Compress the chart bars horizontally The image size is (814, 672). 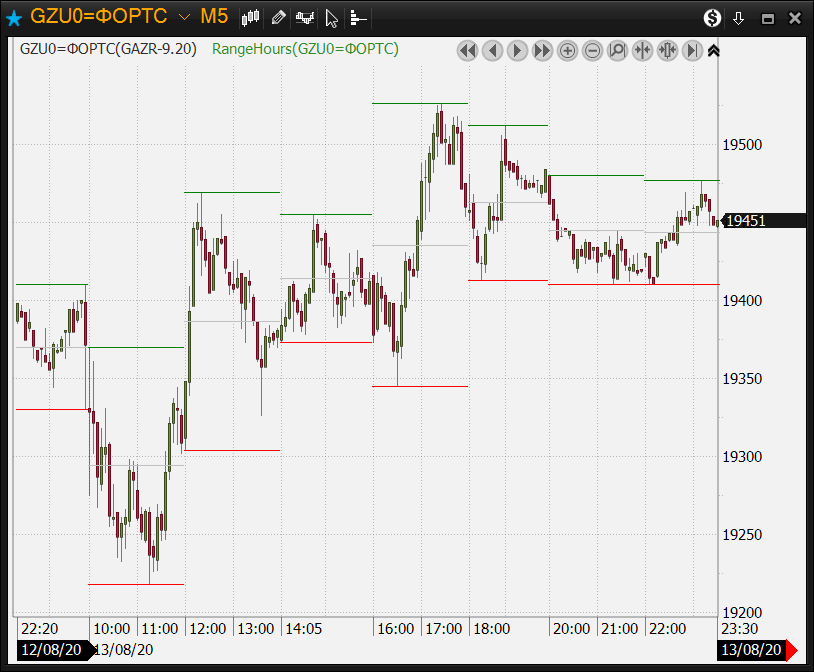[642, 50]
